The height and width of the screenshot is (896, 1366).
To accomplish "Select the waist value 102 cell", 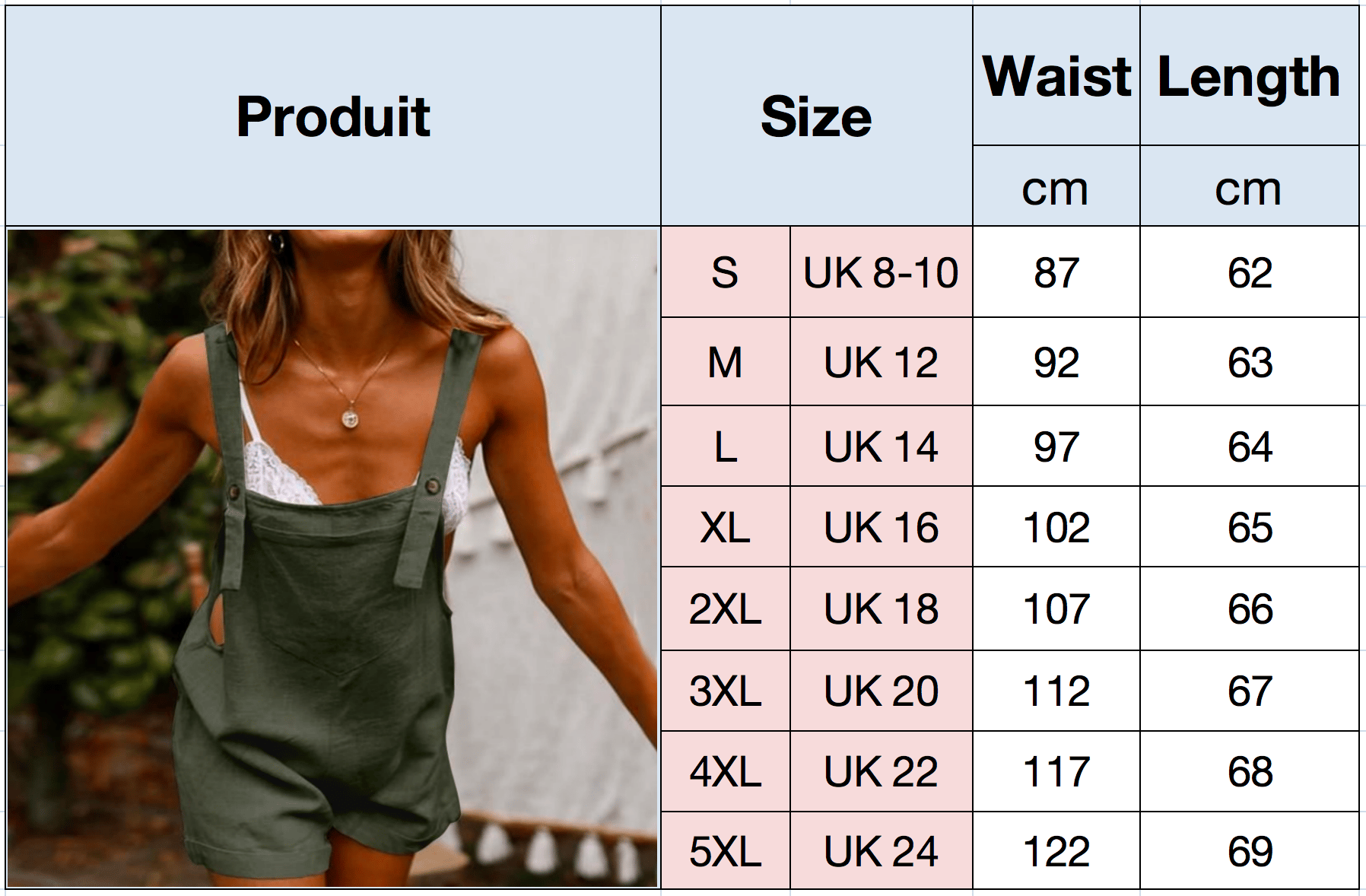I will tap(1056, 527).
